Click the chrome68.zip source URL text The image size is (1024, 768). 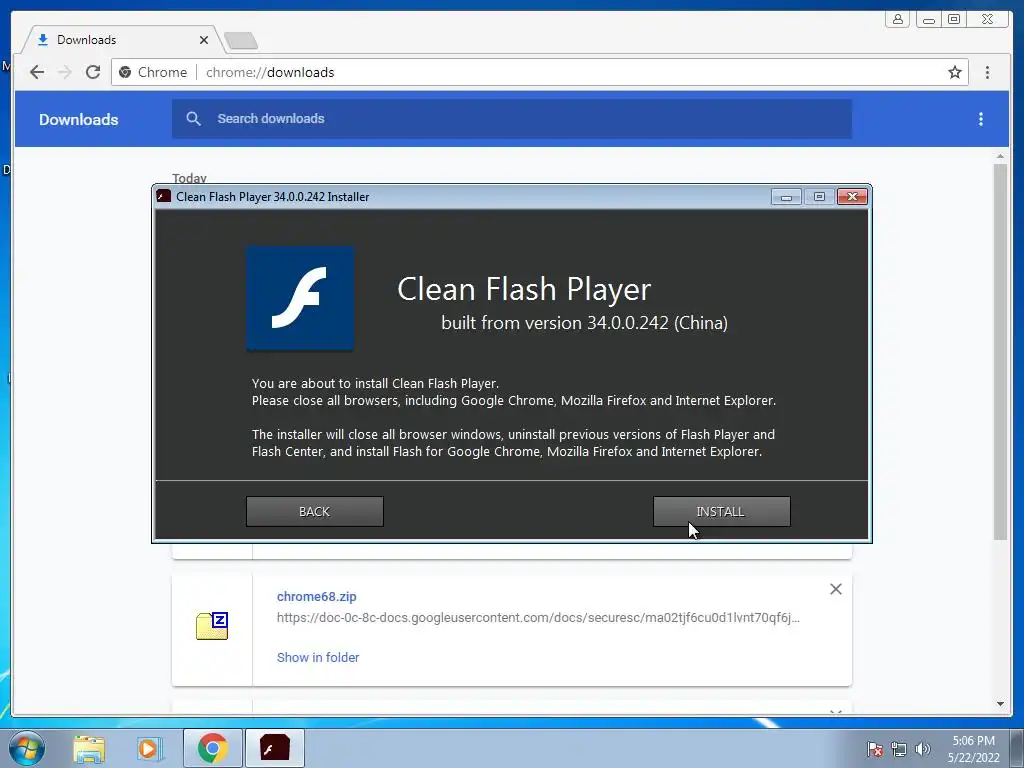click(538, 617)
